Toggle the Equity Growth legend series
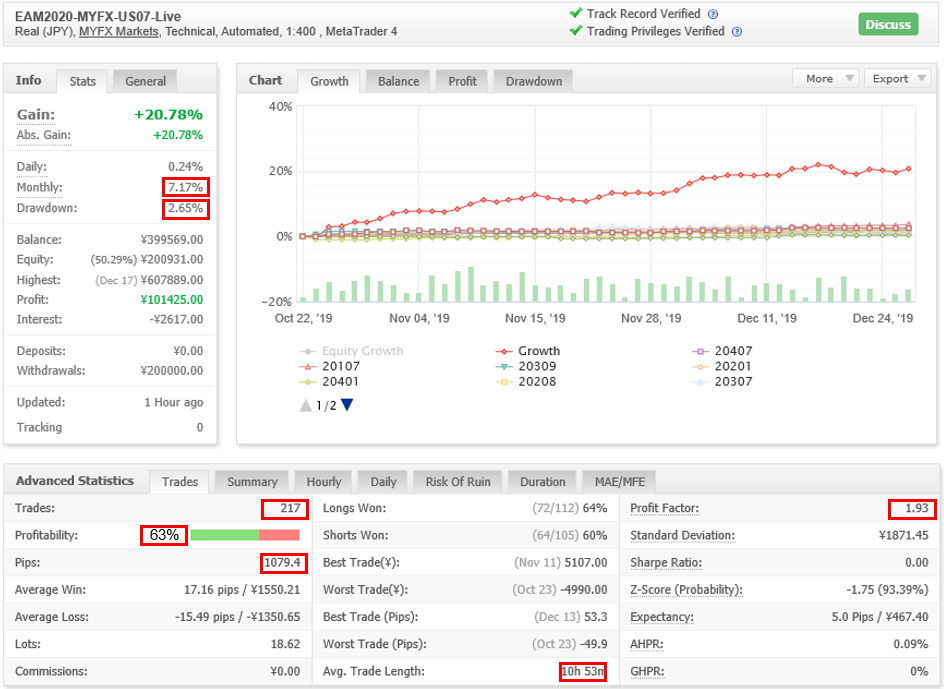Viewport: 944px width, 689px height. coord(352,351)
